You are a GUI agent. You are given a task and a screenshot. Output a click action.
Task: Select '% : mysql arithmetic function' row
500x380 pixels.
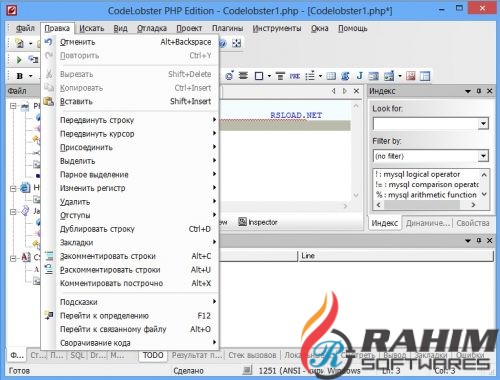click(427, 195)
